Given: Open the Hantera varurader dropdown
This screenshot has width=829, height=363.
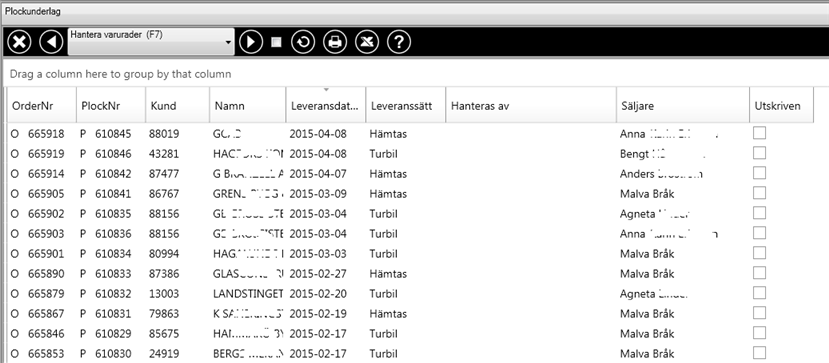Looking at the screenshot, I should (x=151, y=42).
